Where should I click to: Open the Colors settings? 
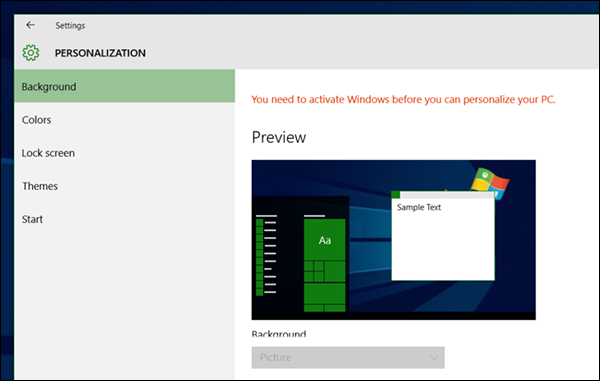(x=124, y=120)
